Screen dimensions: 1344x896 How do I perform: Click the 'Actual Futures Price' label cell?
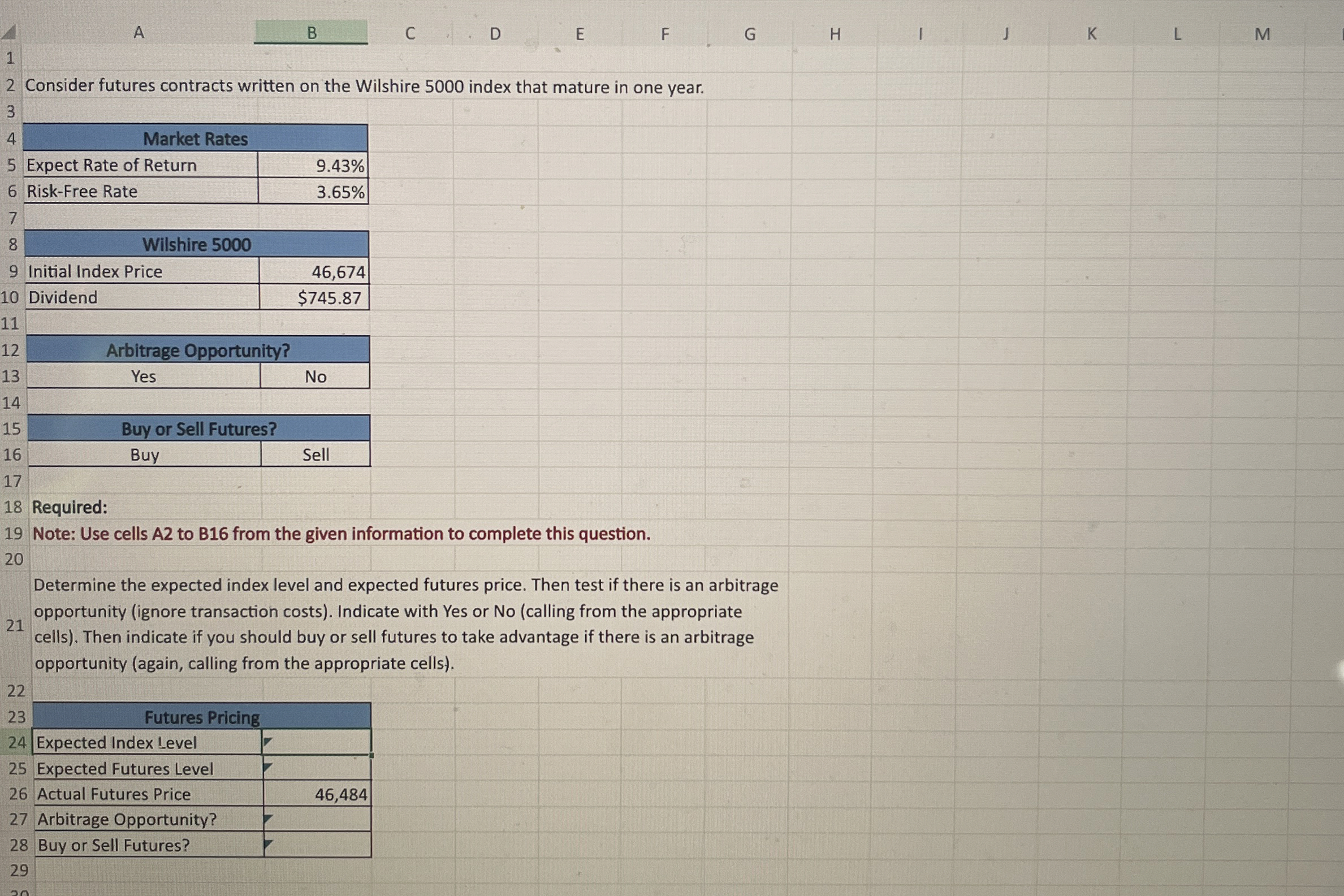pos(149,794)
